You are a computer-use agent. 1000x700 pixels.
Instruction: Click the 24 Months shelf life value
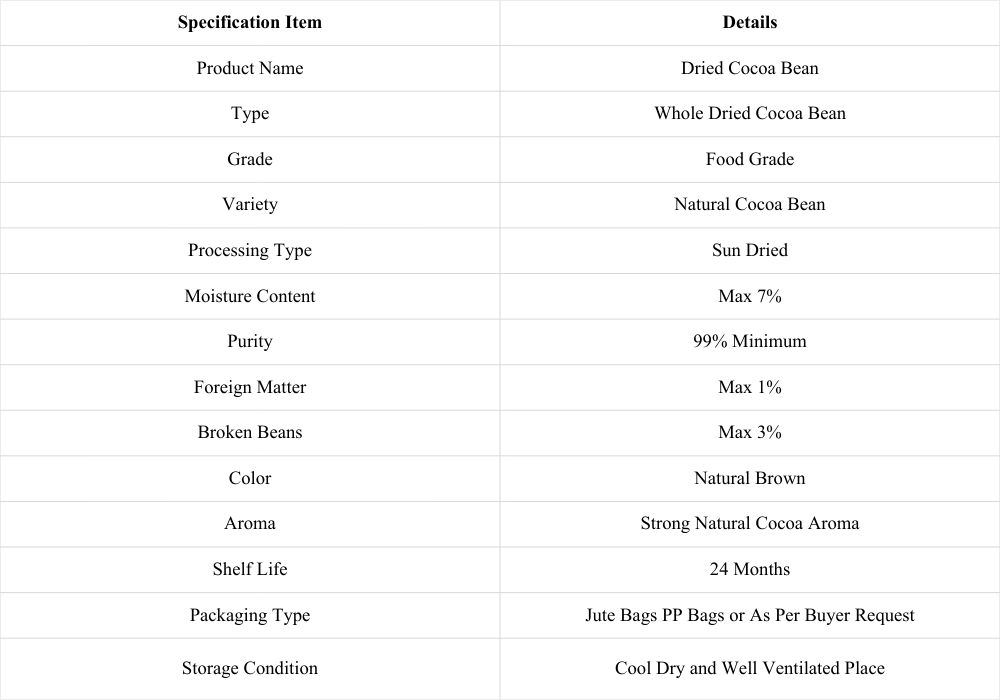point(749,570)
